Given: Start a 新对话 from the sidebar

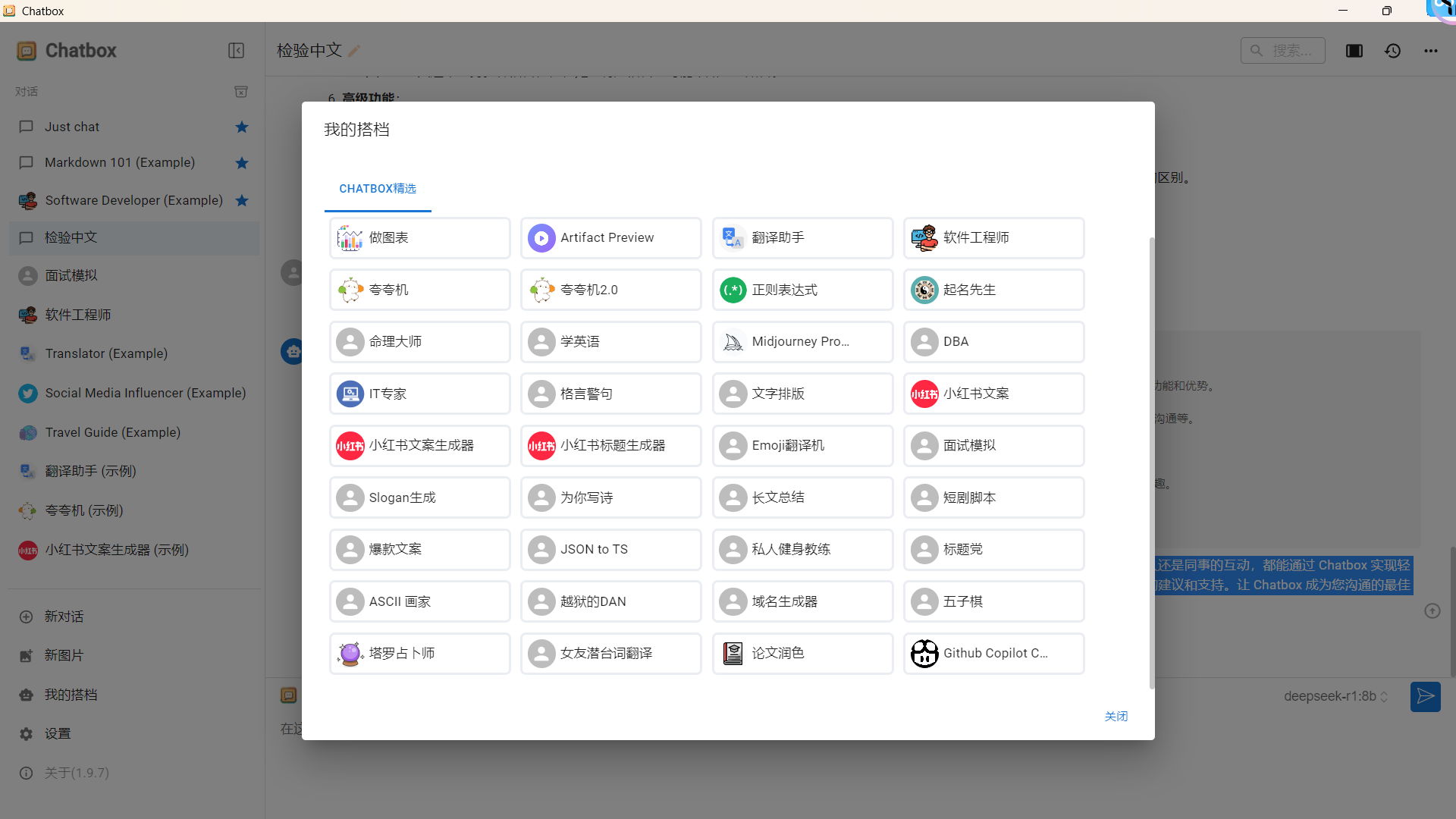Looking at the screenshot, I should pyautogui.click(x=134, y=617).
